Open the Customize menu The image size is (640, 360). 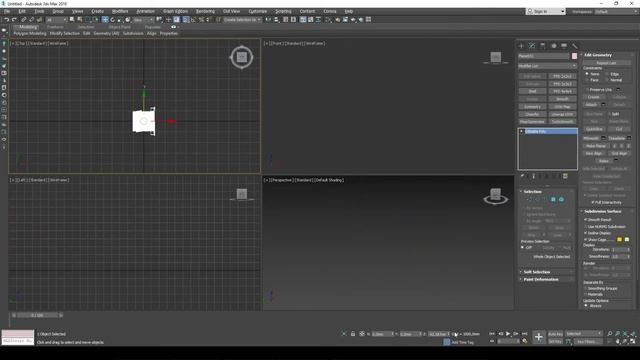pos(258,11)
